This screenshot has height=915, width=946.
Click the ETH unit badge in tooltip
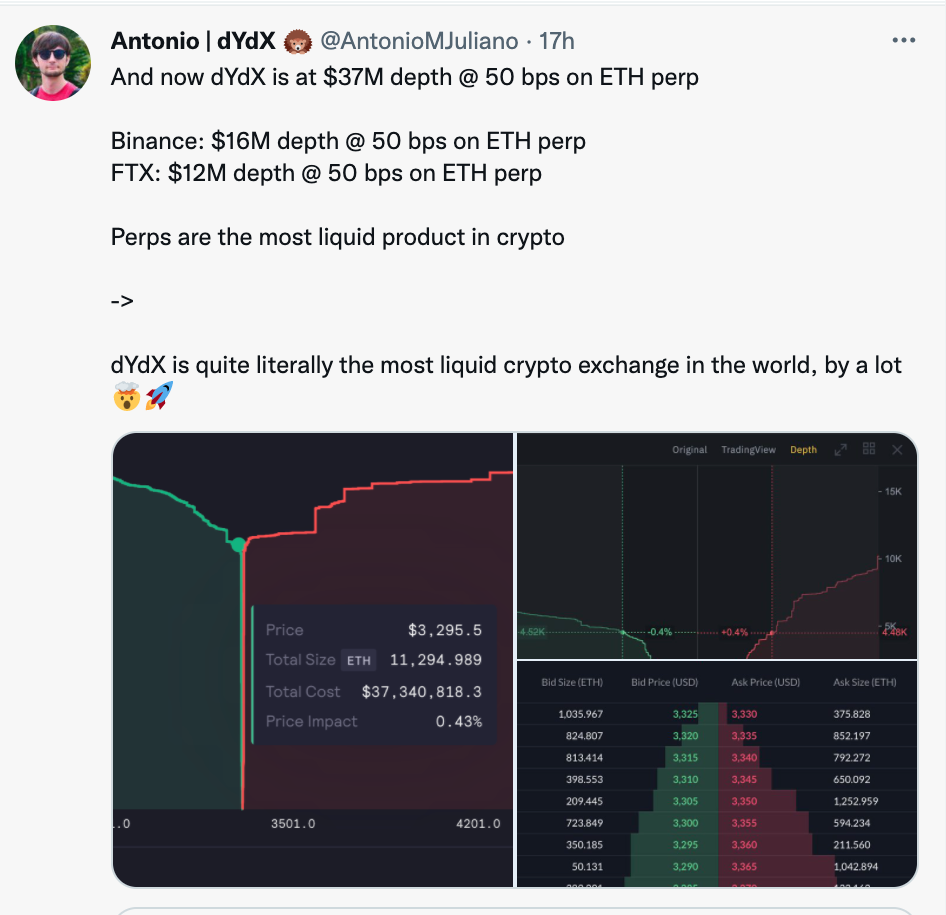[x=358, y=660]
